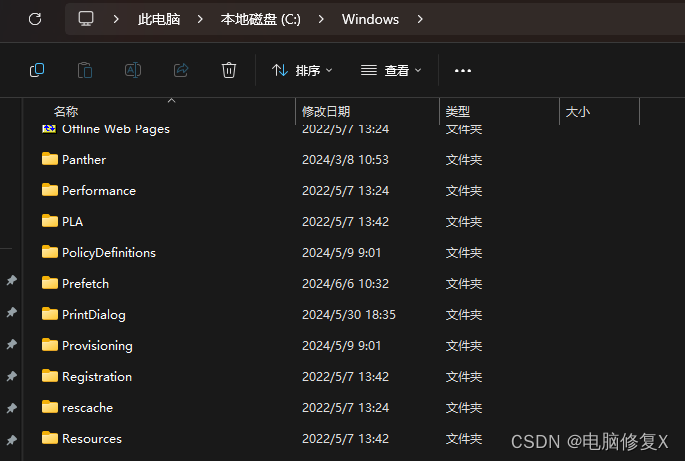
Task: Navigate to 此电脑 in breadcrumb
Action: tap(159, 19)
